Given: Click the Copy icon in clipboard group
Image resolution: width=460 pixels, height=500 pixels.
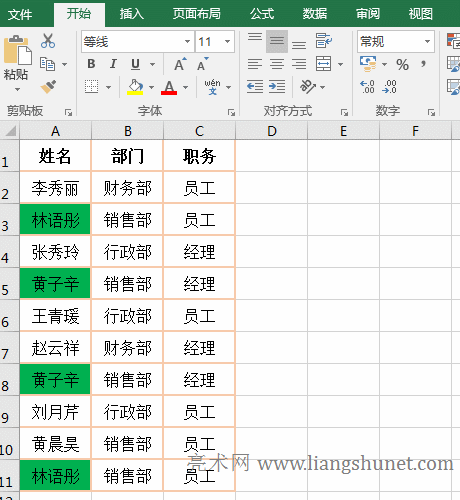Looking at the screenshot, I should (47, 64).
